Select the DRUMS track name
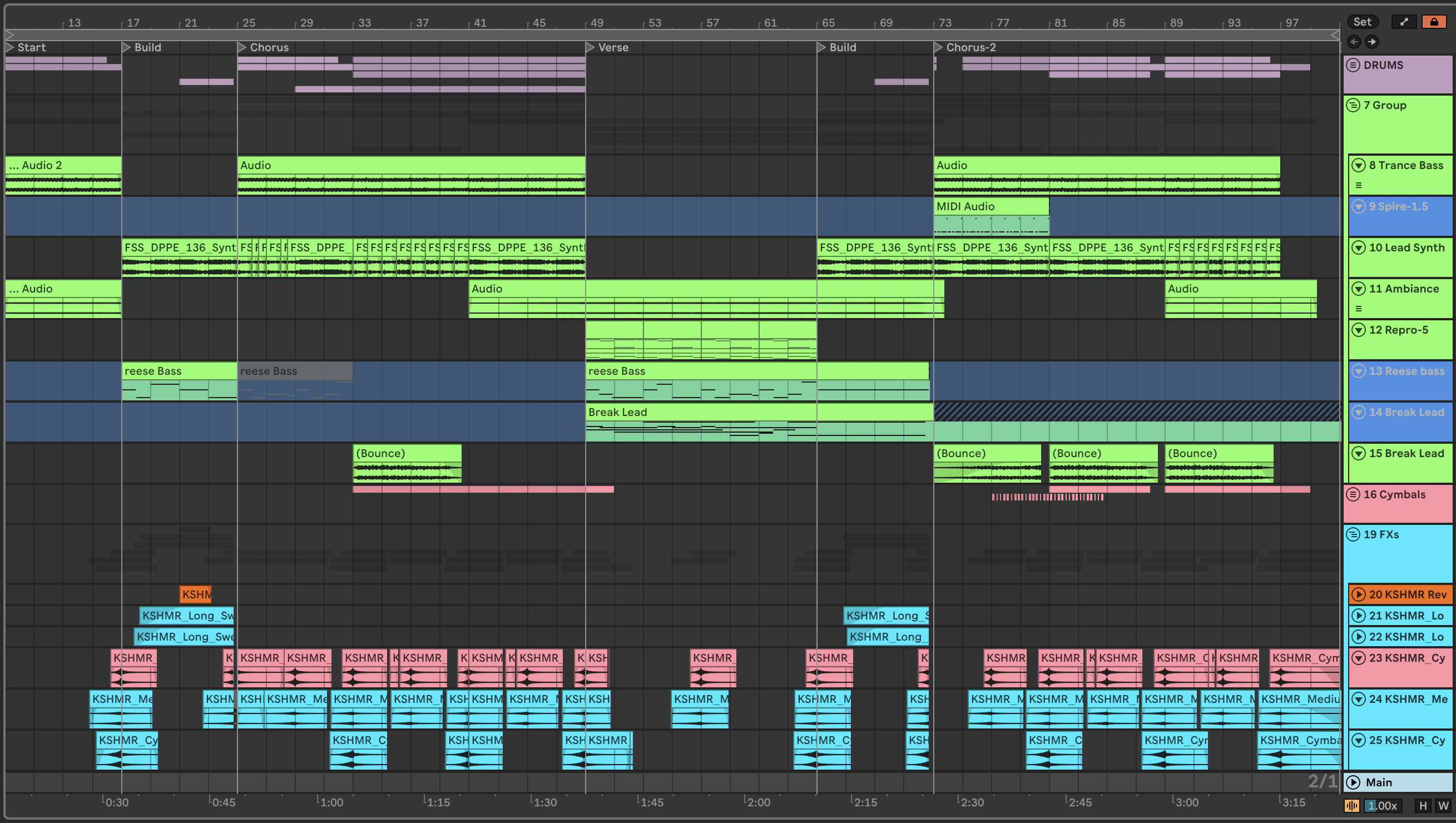1456x823 pixels. click(1383, 65)
